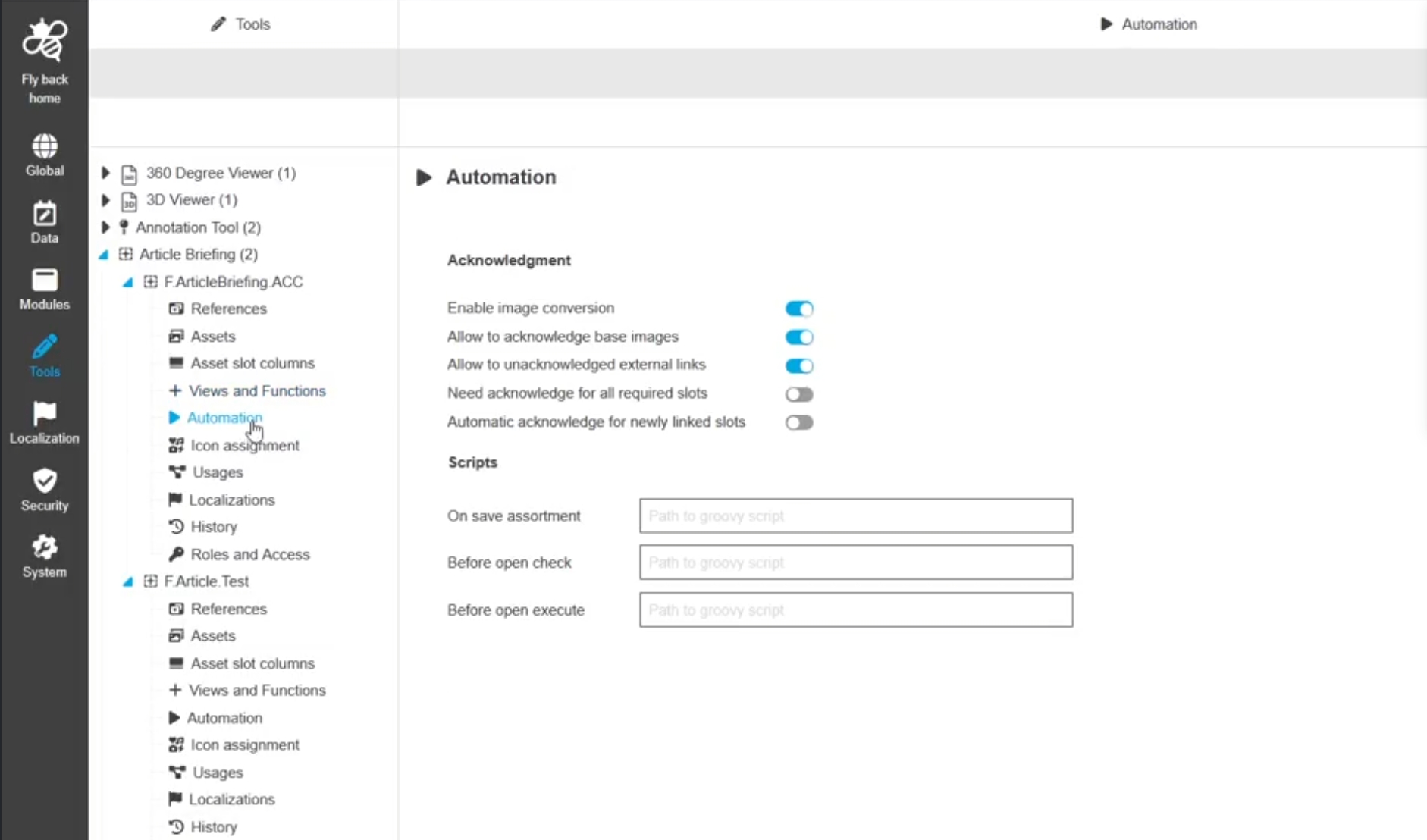Open the System gear icon
Image resolution: width=1427 pixels, height=840 pixels.
[x=44, y=547]
